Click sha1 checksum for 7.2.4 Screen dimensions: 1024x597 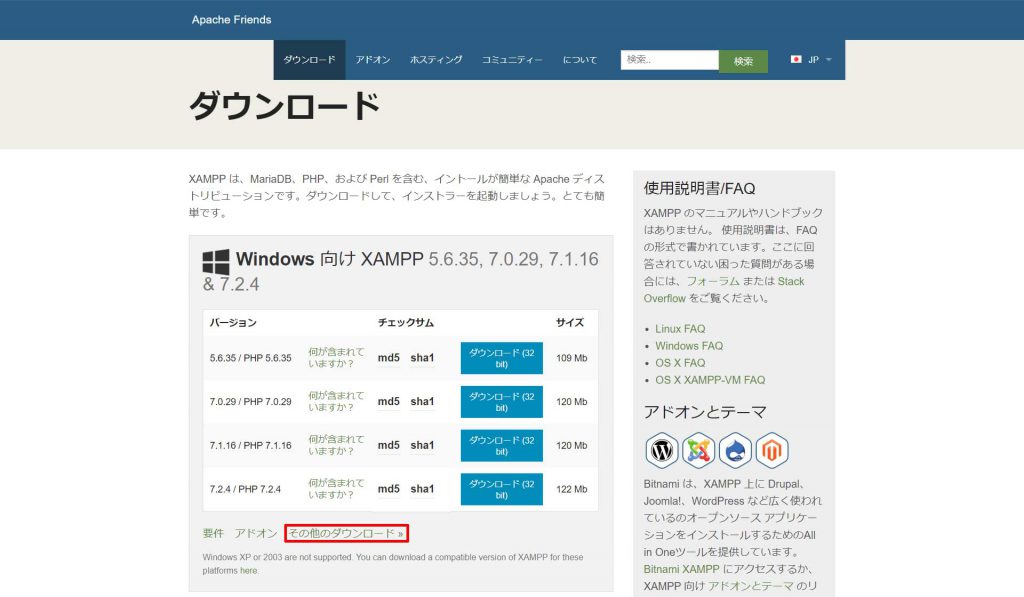point(422,489)
